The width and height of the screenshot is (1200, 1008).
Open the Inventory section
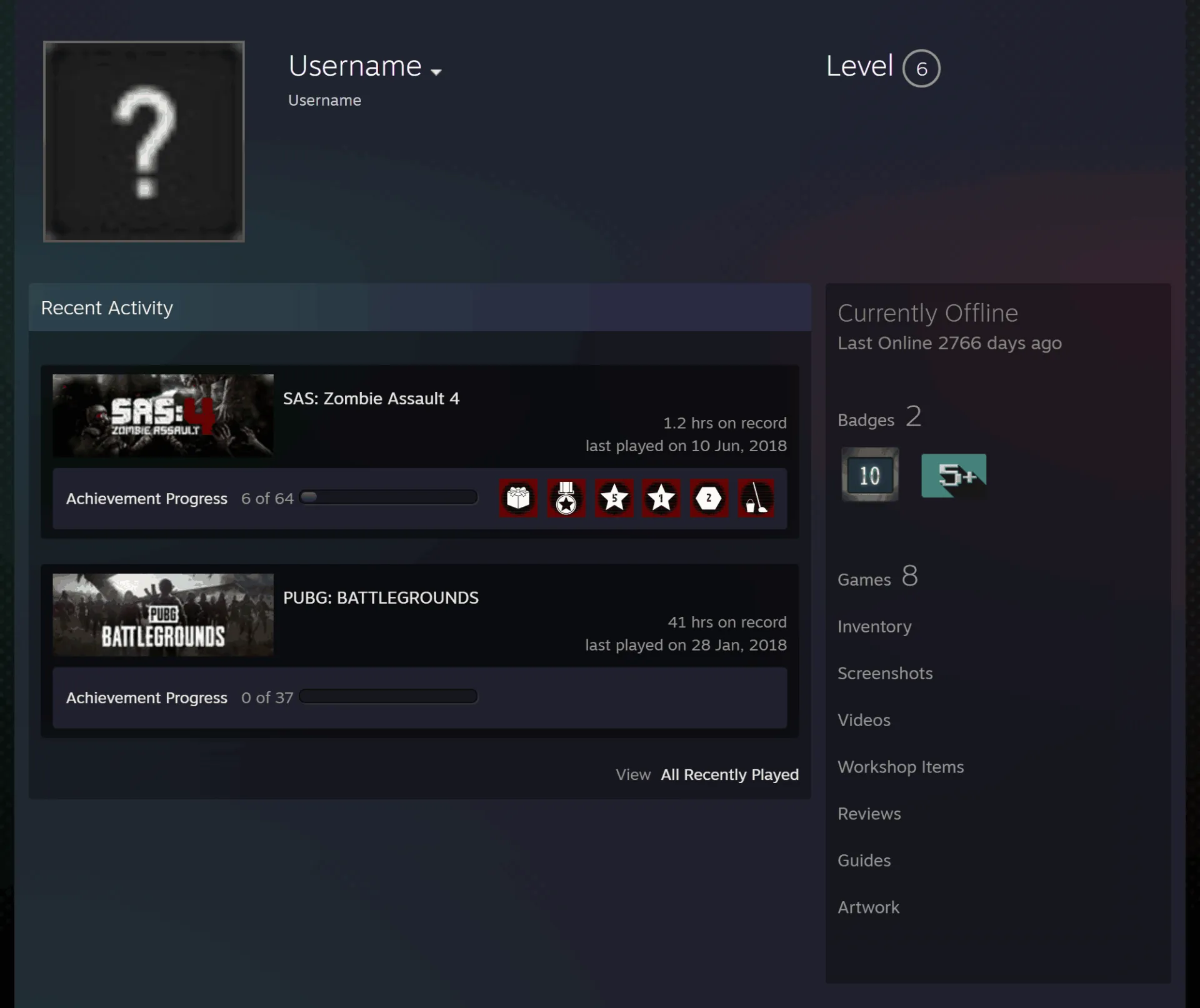[x=874, y=627]
